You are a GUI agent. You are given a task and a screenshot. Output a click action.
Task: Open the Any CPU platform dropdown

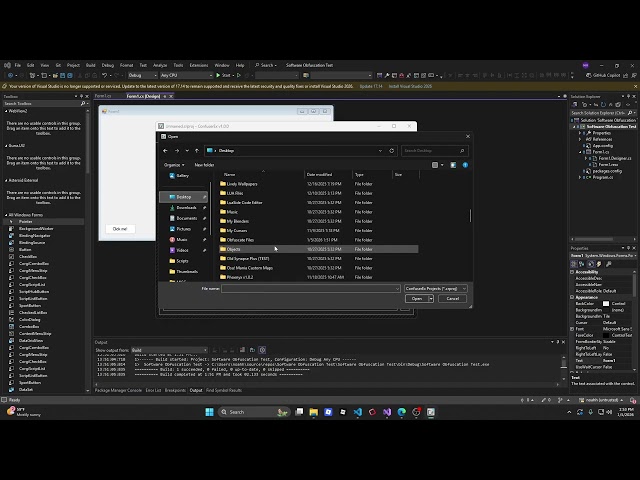pos(186,76)
